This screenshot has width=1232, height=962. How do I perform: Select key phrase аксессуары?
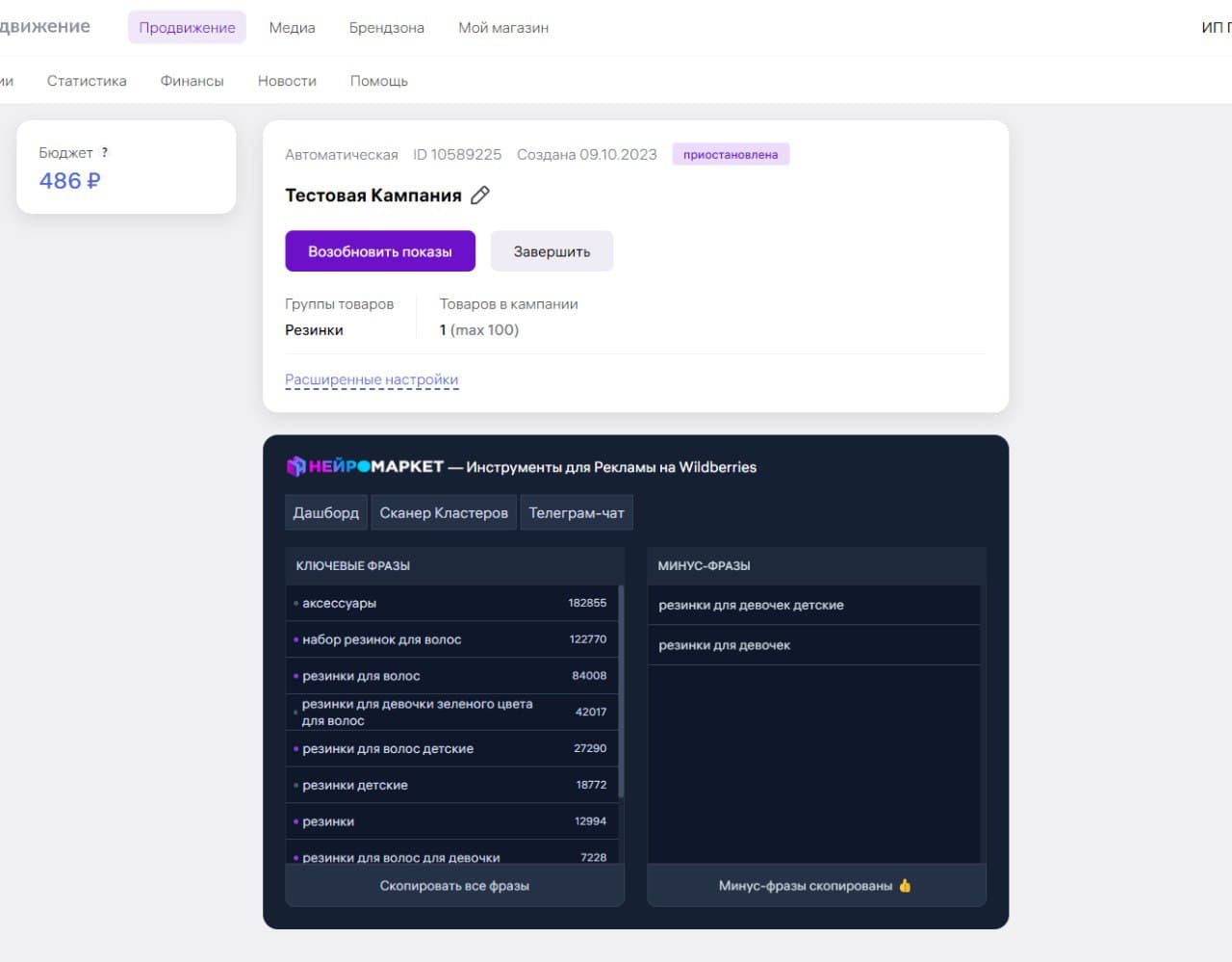(451, 603)
